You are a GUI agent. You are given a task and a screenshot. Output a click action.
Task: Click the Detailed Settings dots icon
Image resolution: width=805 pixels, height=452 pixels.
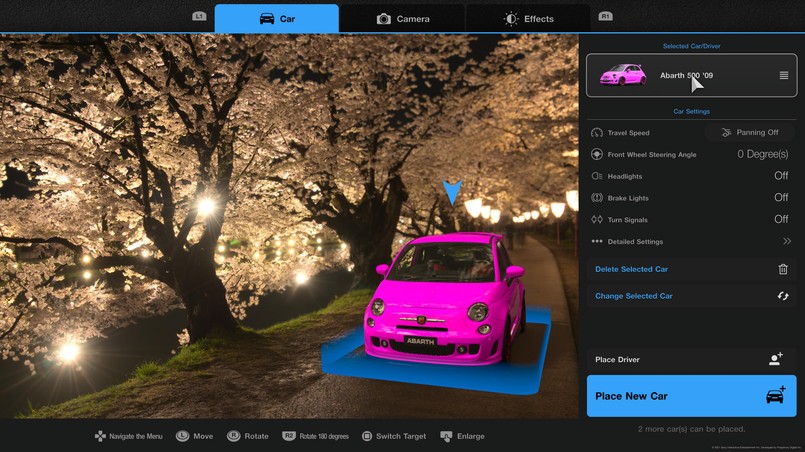click(597, 241)
